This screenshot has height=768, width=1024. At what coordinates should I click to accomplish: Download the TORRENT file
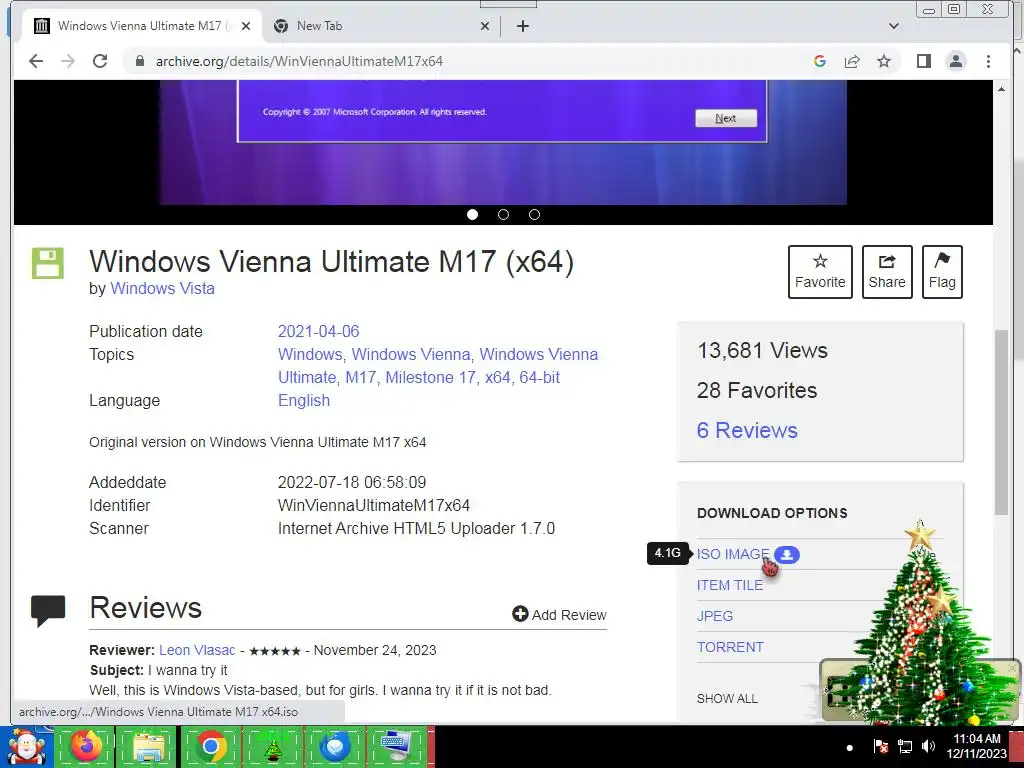730,647
